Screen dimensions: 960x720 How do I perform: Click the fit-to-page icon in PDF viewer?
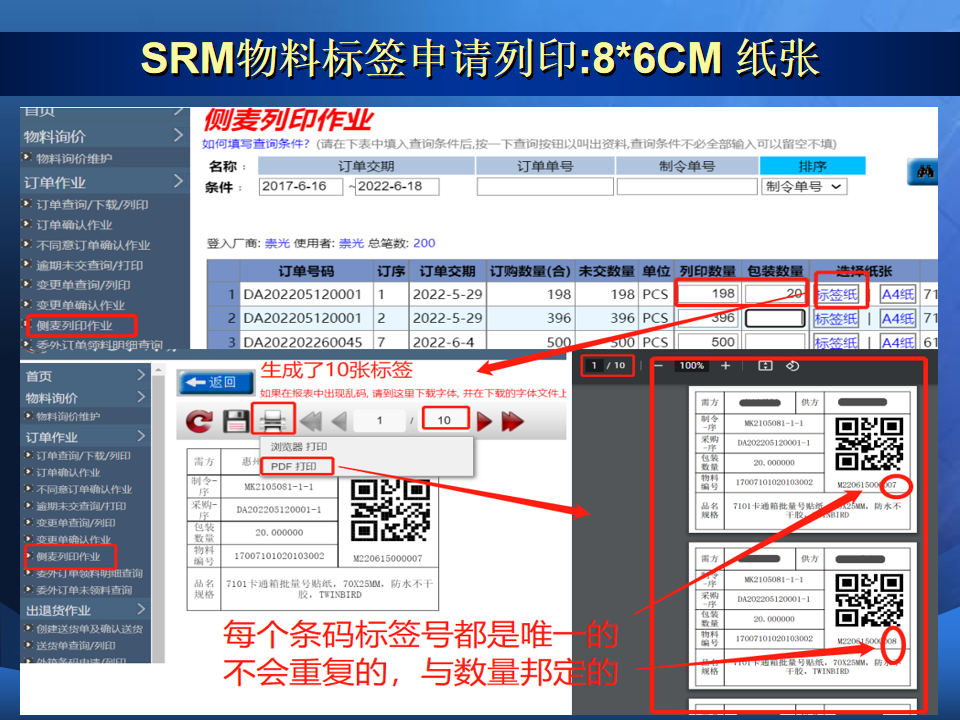click(x=765, y=366)
